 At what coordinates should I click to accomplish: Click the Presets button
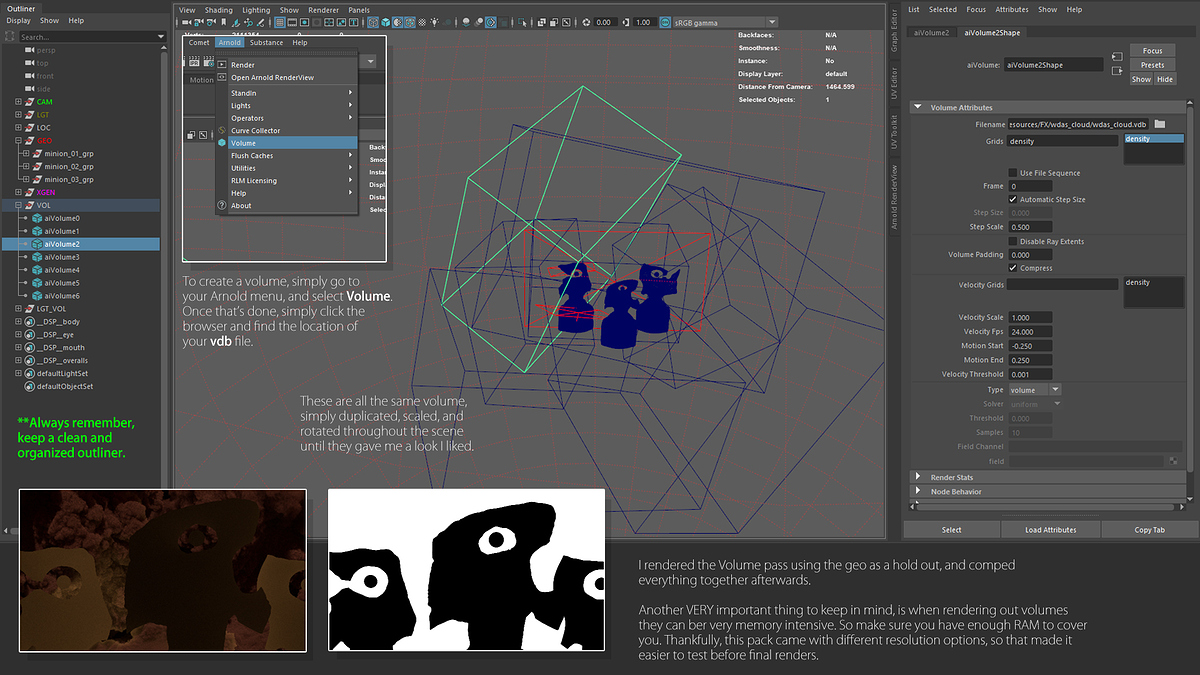tap(1152, 65)
